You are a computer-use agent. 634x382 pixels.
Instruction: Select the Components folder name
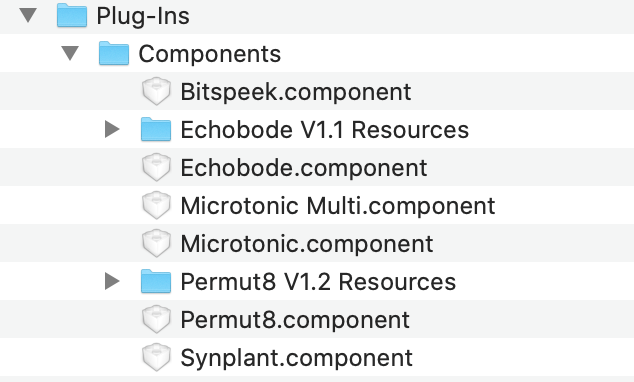tap(209, 54)
